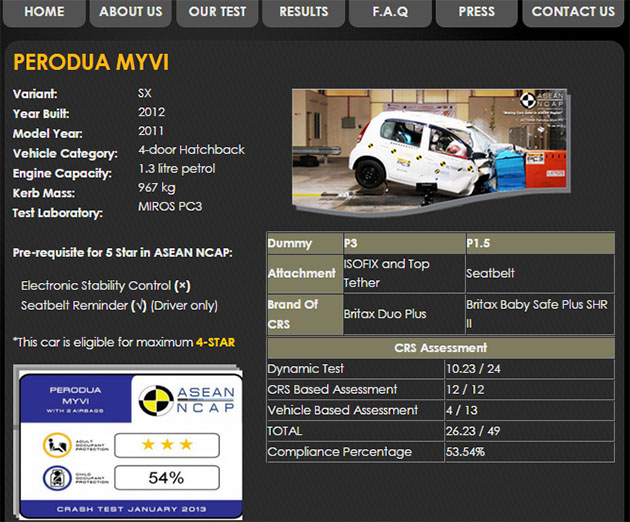Viewport: 630px width, 522px height.
Task: Open the HOME navigation tab
Action: [43, 12]
